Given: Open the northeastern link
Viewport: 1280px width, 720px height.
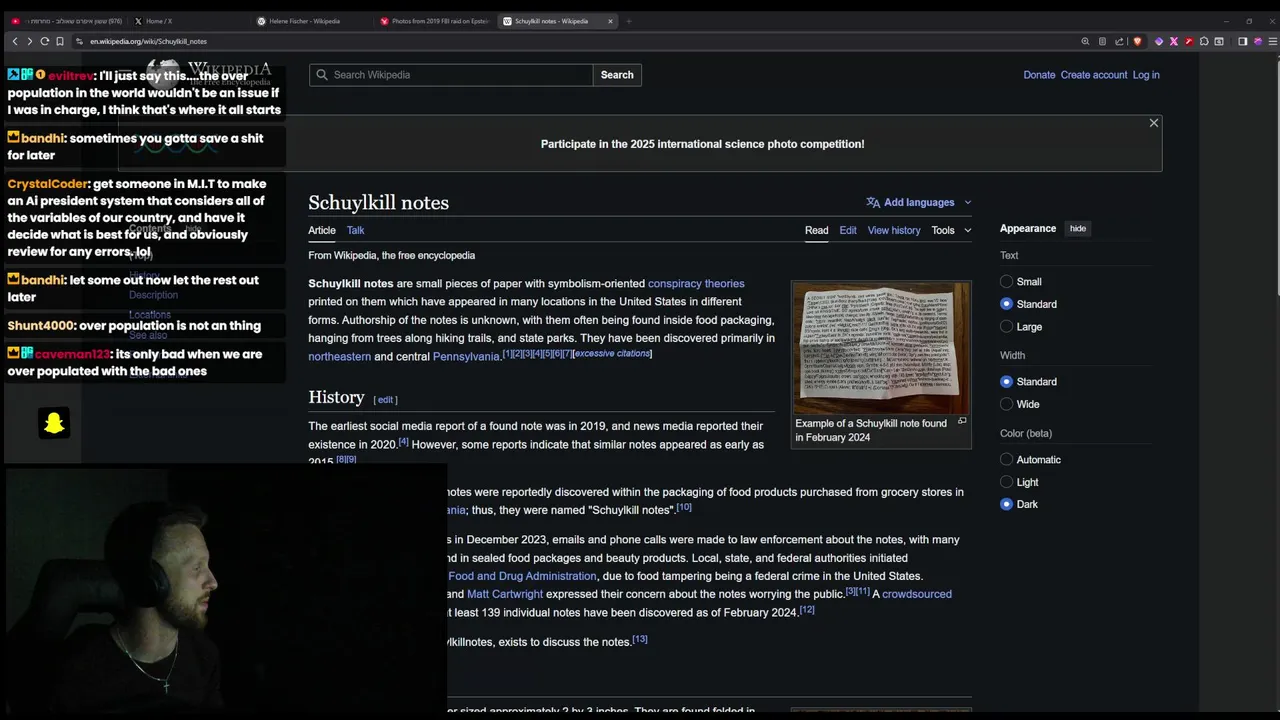Looking at the screenshot, I should 339,357.
